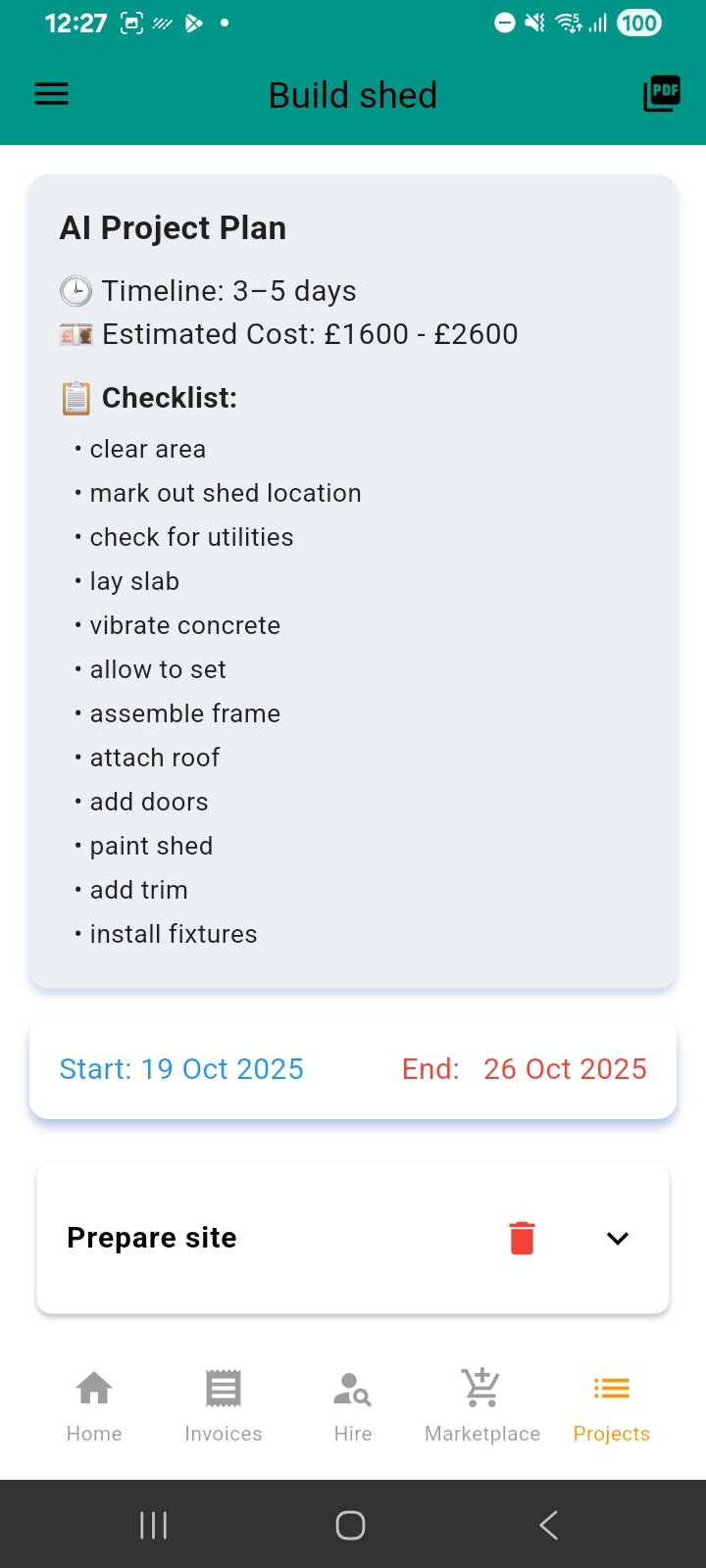Viewport: 706px width, 1568px height.
Task: Go to the Home screen
Action: point(93,1403)
